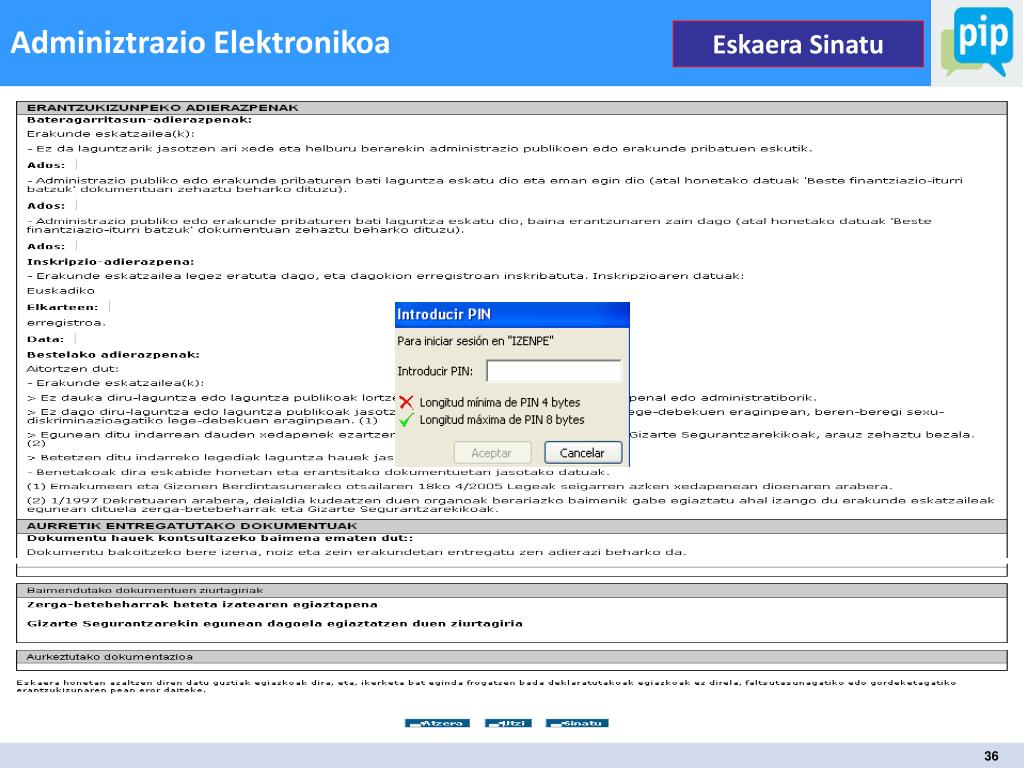Click the AURRETIK ENTREGATUTAKO DOKUMENTUAK section header
The width and height of the screenshot is (1024, 768).
[x=511, y=526]
